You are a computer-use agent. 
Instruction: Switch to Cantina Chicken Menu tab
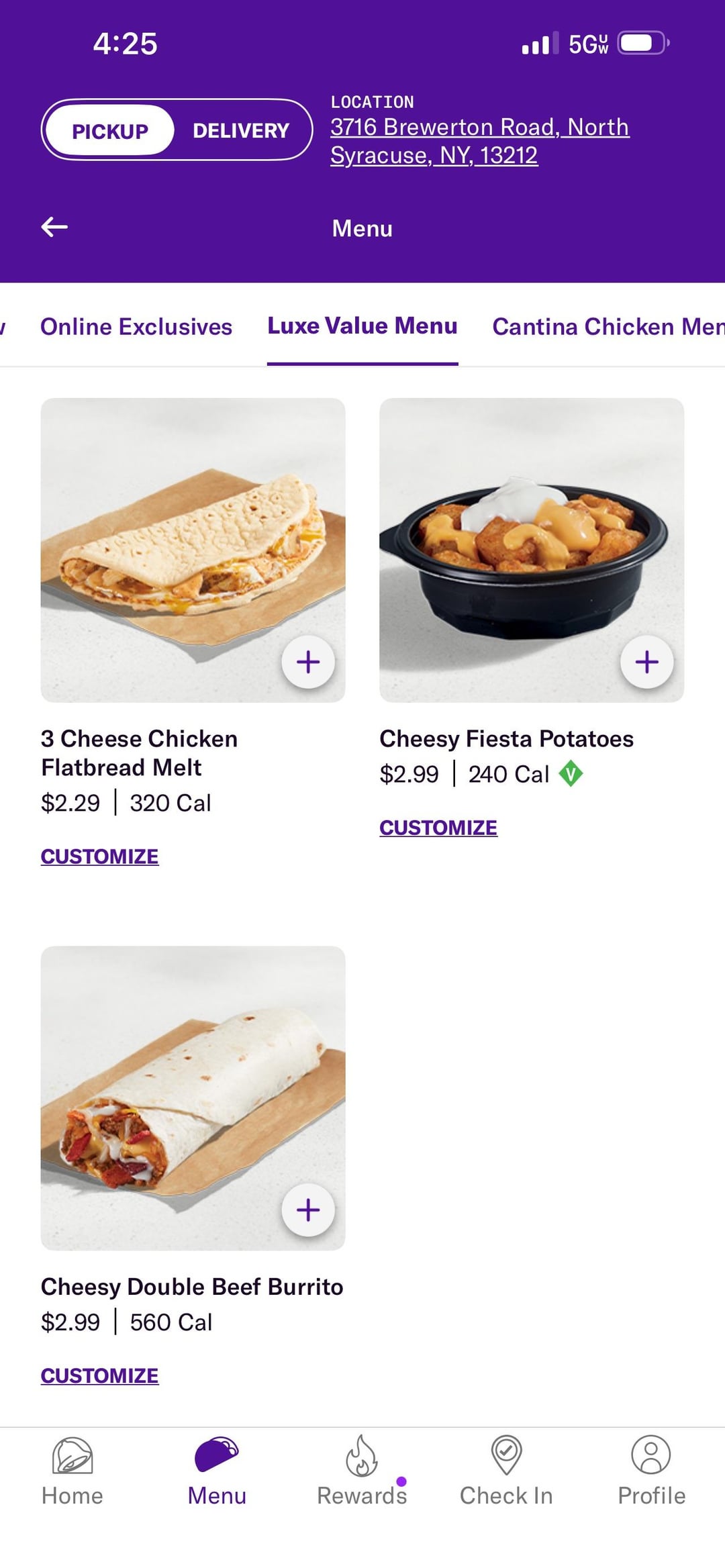click(608, 326)
